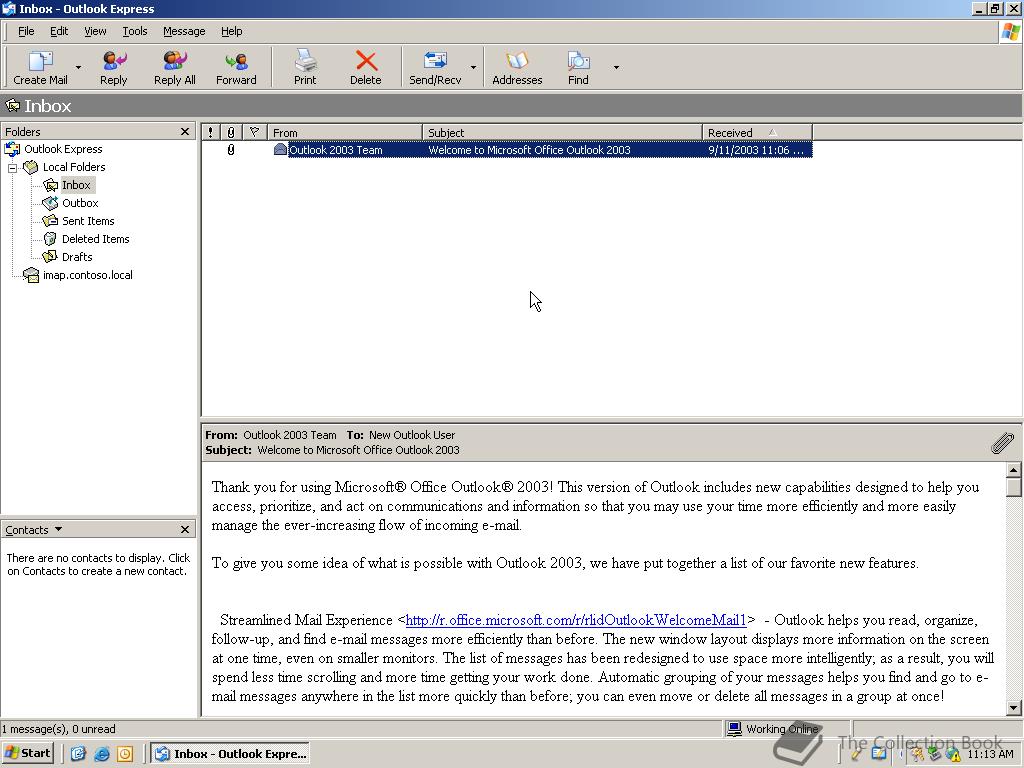This screenshot has height=768, width=1024.
Task: Sort by Attachment column header
Action: pos(231,133)
